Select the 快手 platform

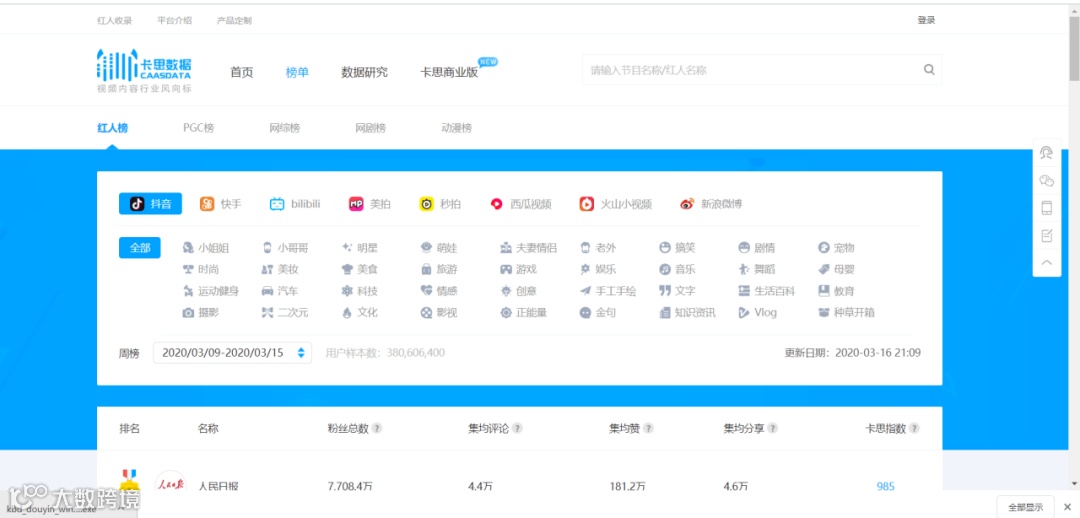(220, 204)
